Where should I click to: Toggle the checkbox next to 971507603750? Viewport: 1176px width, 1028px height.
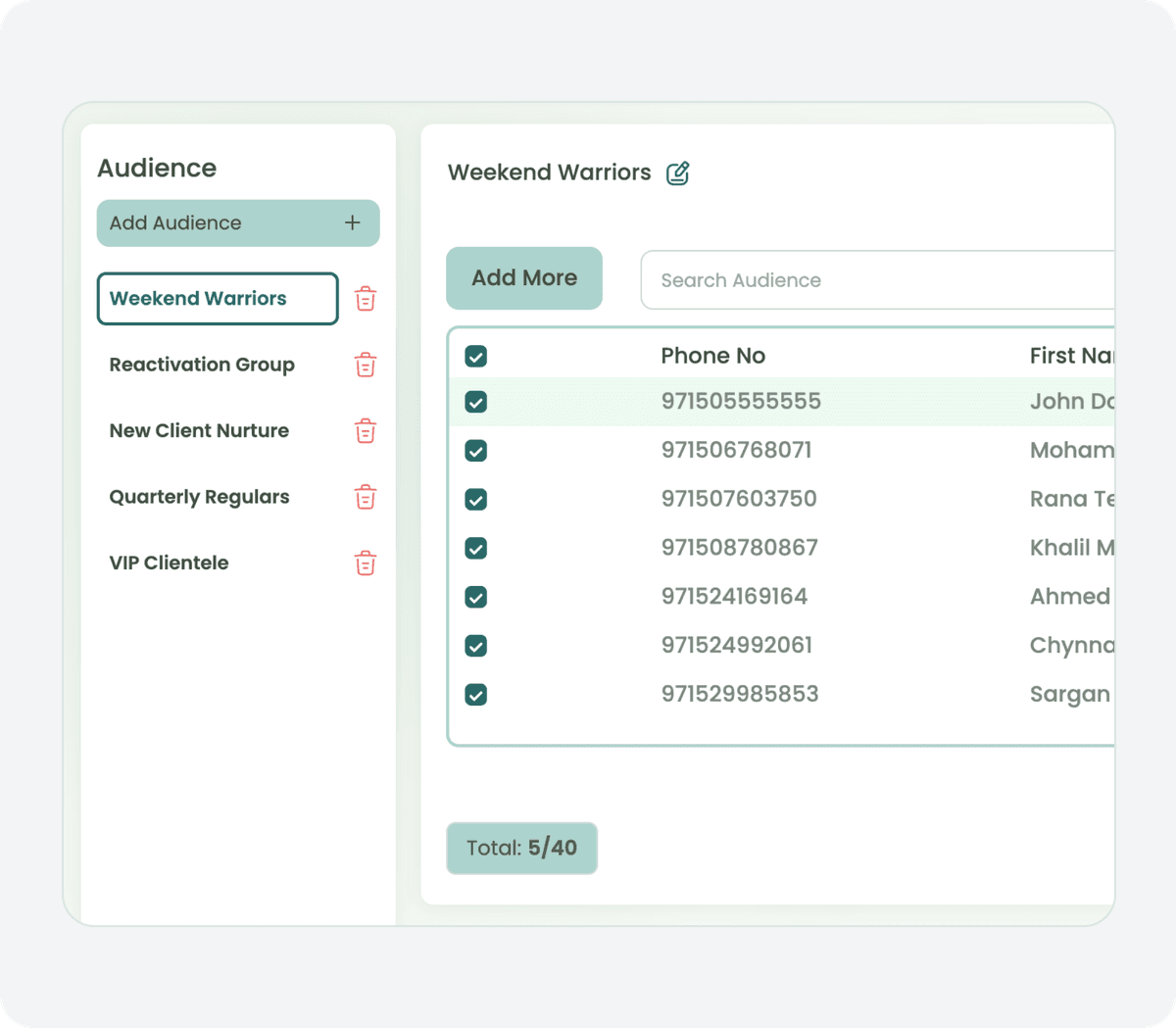(475, 500)
